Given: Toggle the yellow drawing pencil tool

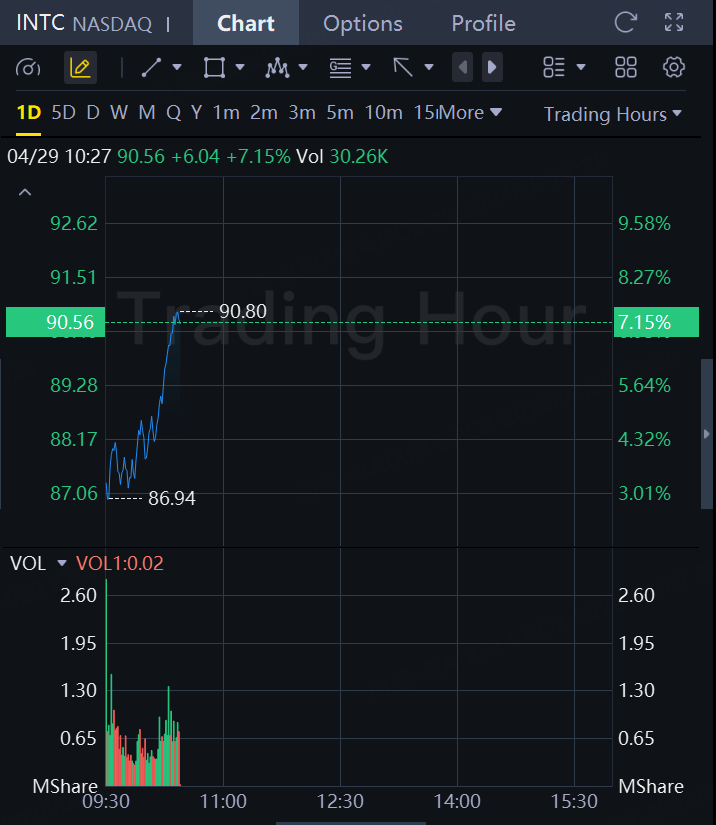Looking at the screenshot, I should pyautogui.click(x=80, y=67).
